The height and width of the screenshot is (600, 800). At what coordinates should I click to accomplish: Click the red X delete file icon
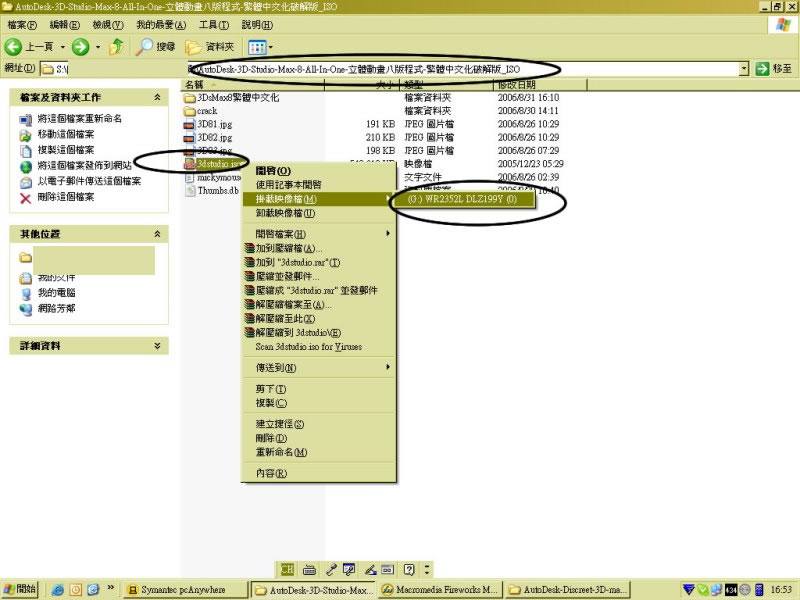tap(26, 198)
